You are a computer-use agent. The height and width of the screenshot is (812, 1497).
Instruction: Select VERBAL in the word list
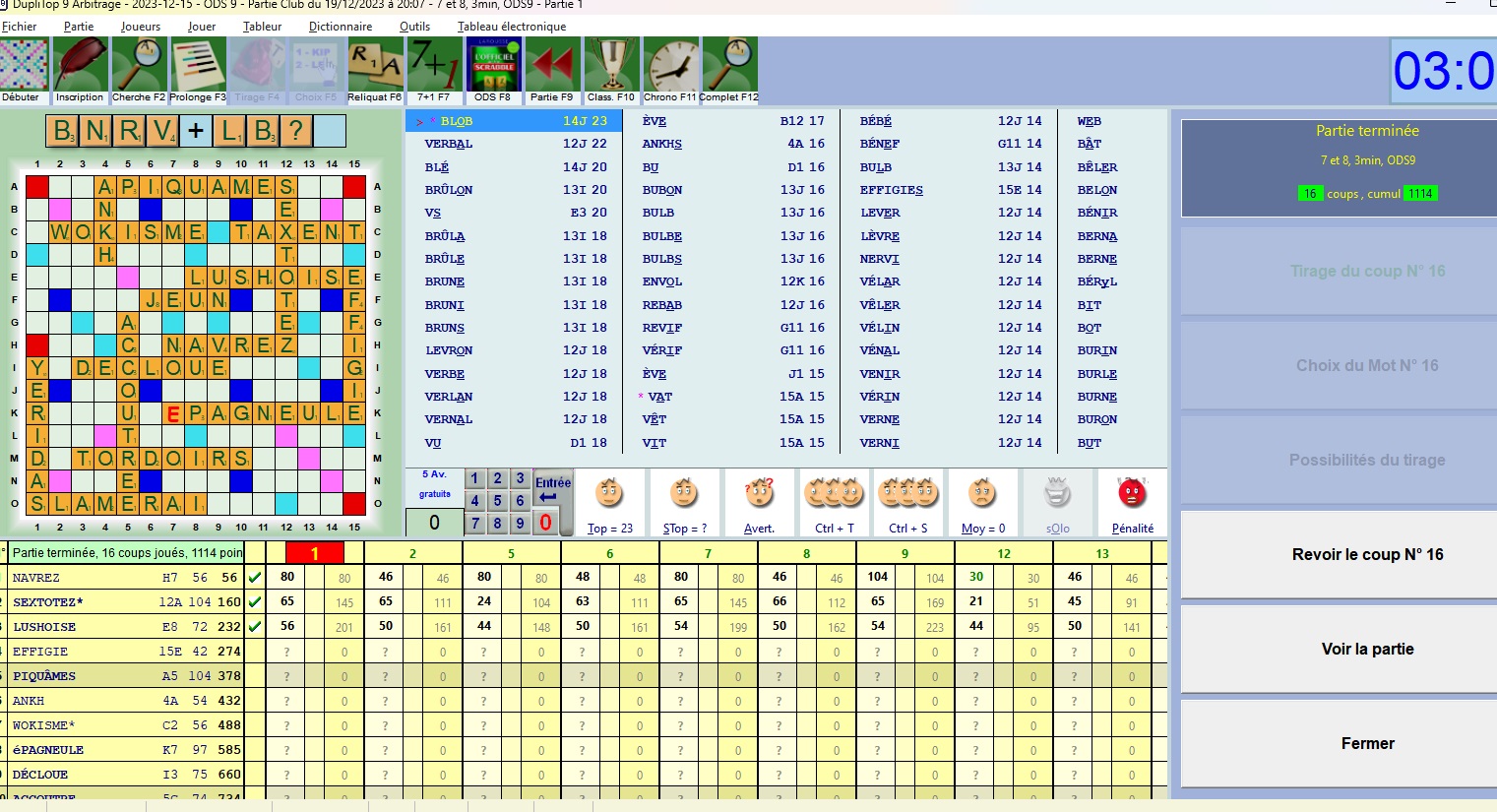[449, 144]
